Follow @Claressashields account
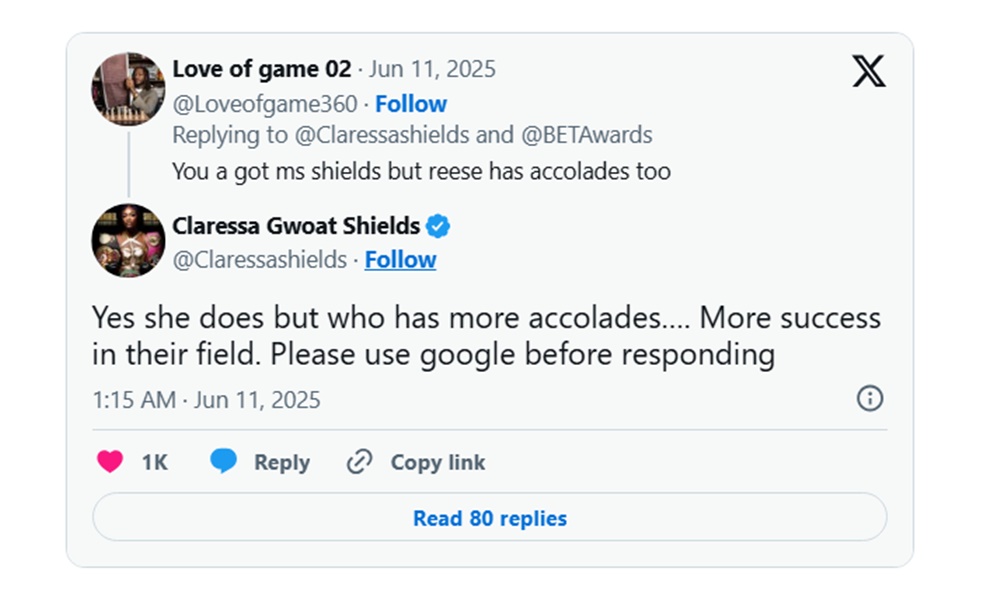This screenshot has width=1000, height=613. pyautogui.click(x=401, y=260)
